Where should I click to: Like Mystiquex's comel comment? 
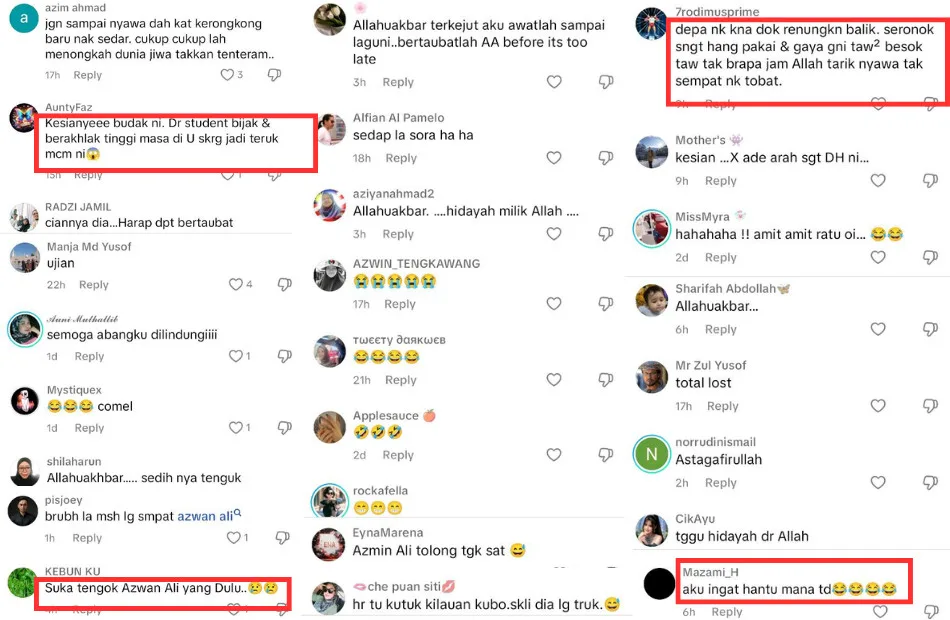click(236, 427)
